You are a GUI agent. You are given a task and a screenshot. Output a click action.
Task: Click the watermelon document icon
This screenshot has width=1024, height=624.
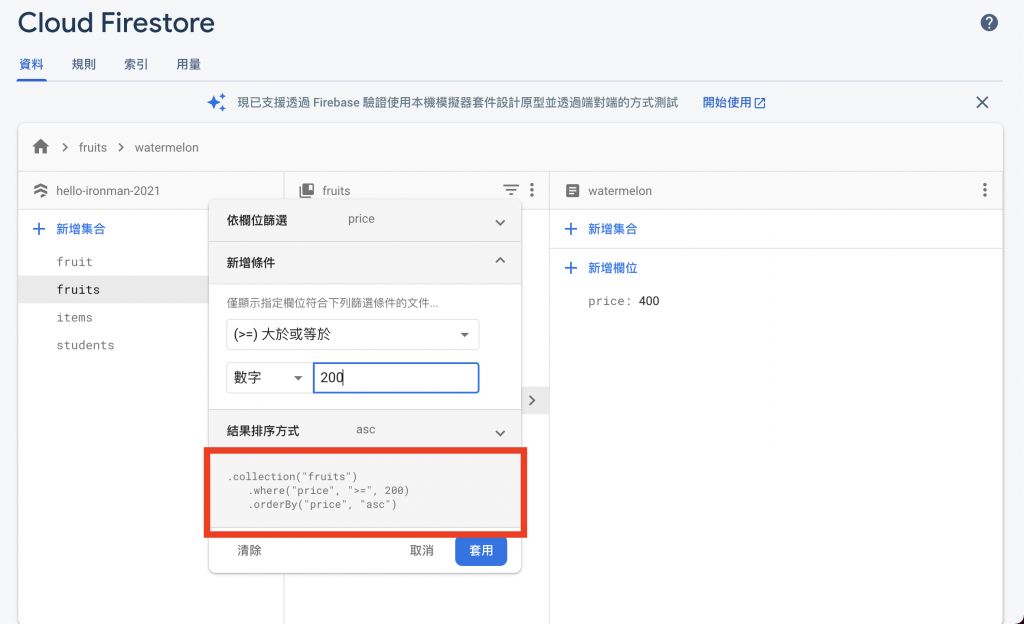coord(572,191)
